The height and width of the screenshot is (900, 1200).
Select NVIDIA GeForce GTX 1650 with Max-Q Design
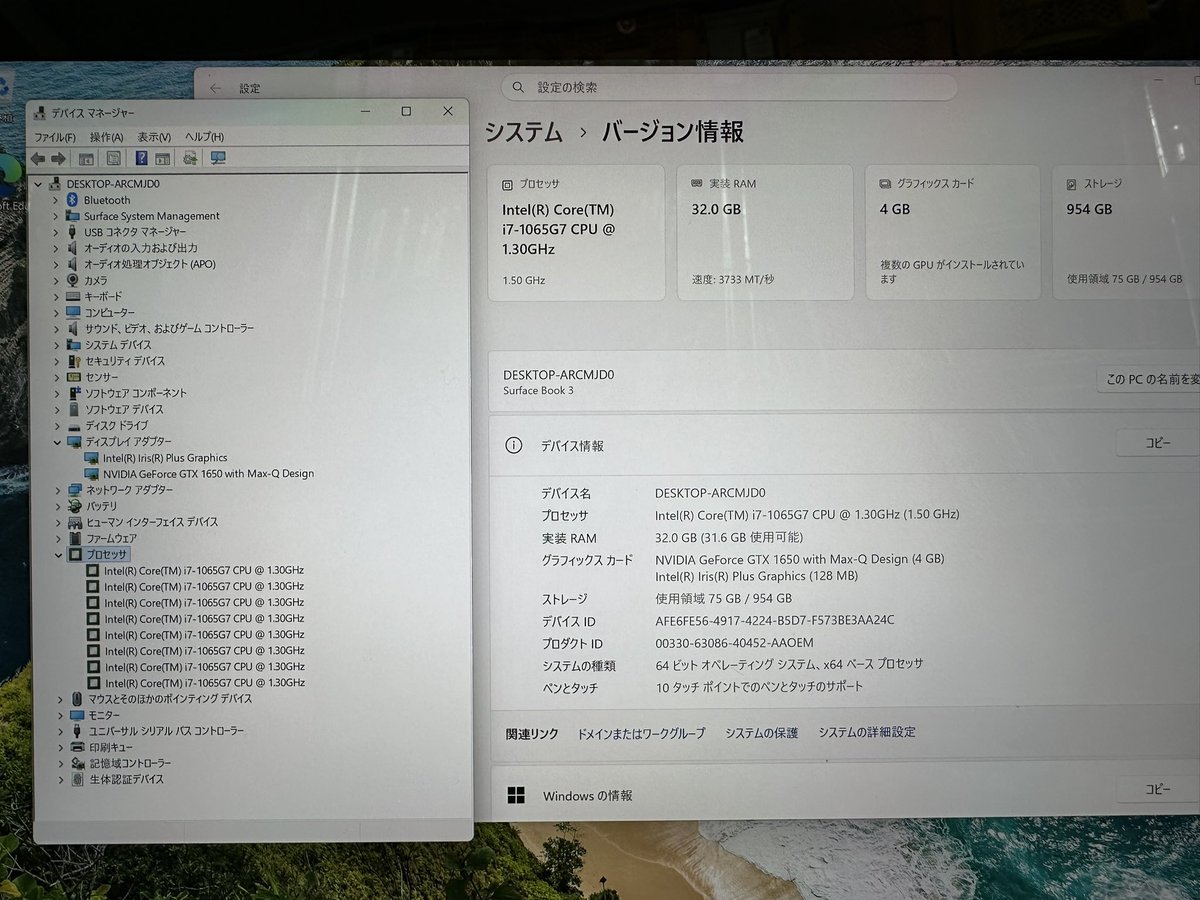pyautogui.click(x=208, y=474)
